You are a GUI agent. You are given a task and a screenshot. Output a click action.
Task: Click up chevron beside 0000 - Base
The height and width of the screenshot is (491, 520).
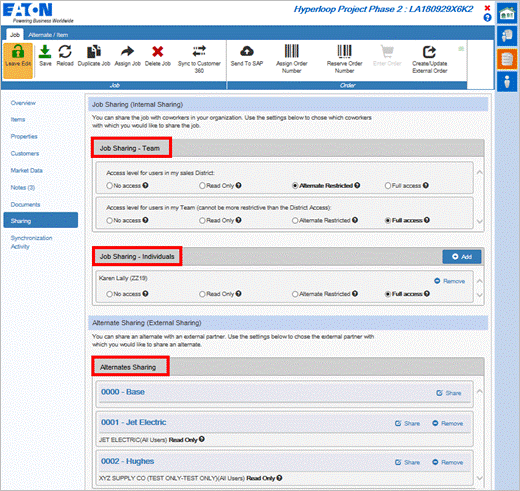click(x=479, y=391)
